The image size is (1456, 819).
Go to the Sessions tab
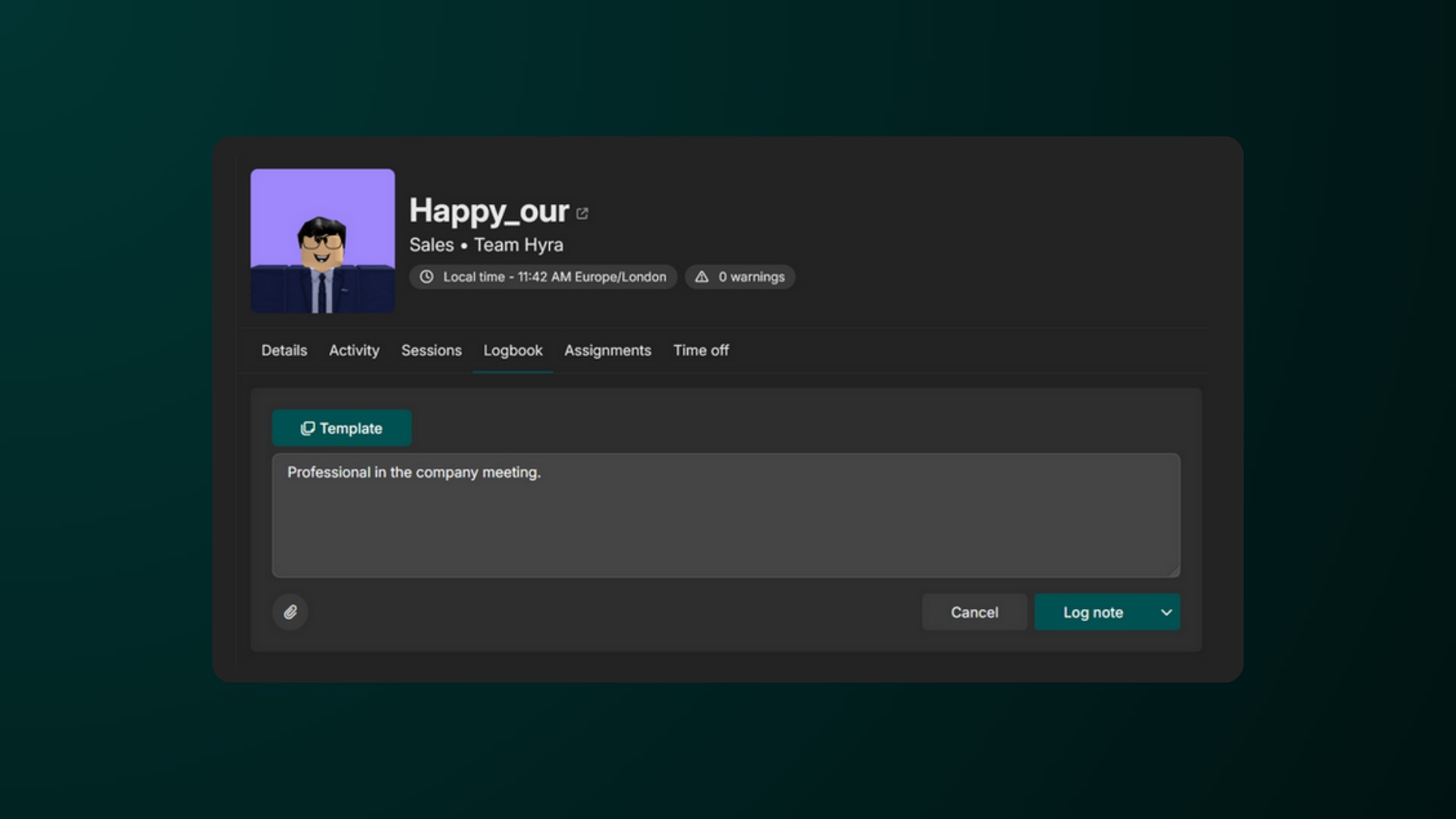[431, 350]
